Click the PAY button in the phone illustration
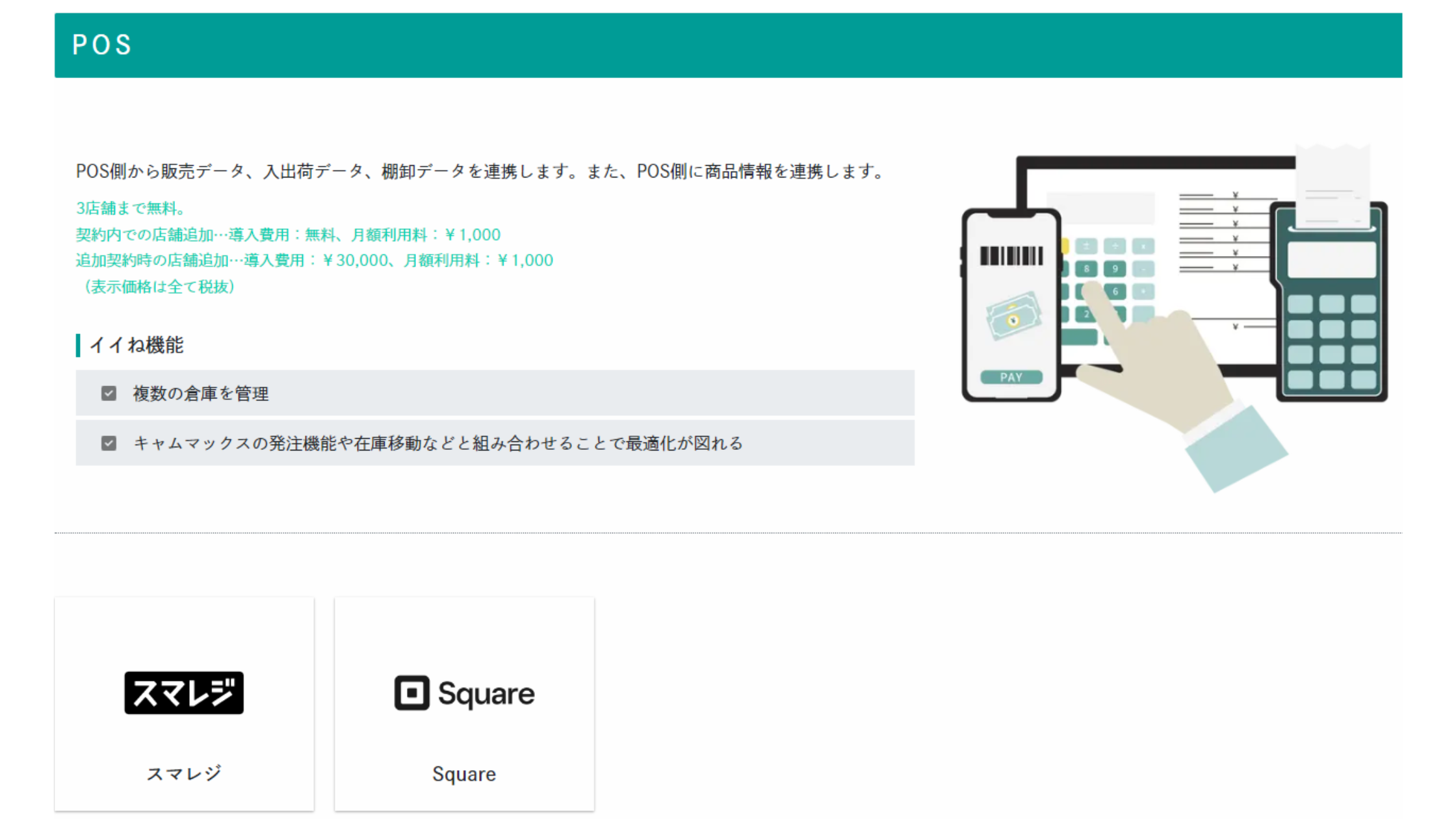Viewport: 1456px width, 819px height. [x=1011, y=378]
